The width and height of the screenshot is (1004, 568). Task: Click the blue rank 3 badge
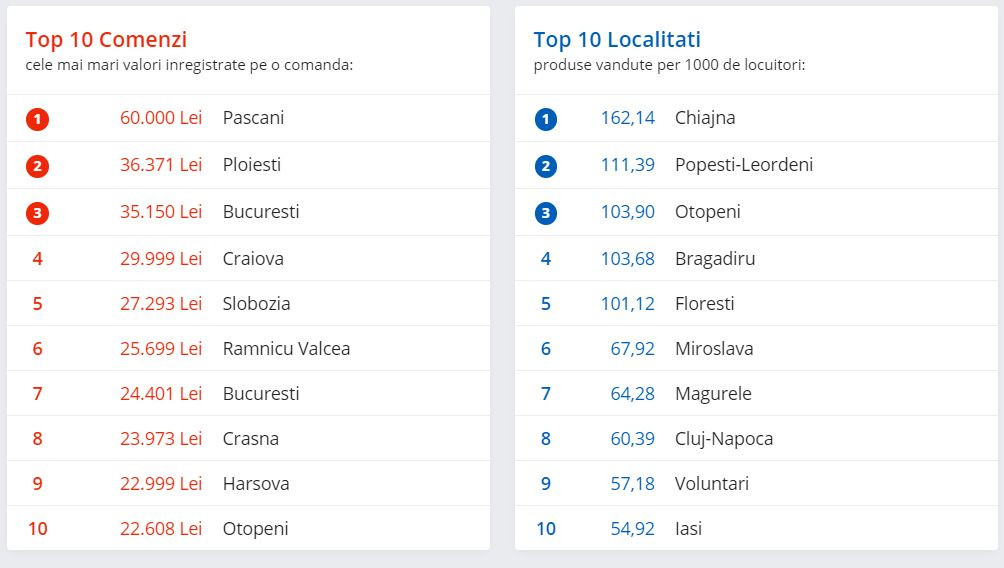point(545,213)
